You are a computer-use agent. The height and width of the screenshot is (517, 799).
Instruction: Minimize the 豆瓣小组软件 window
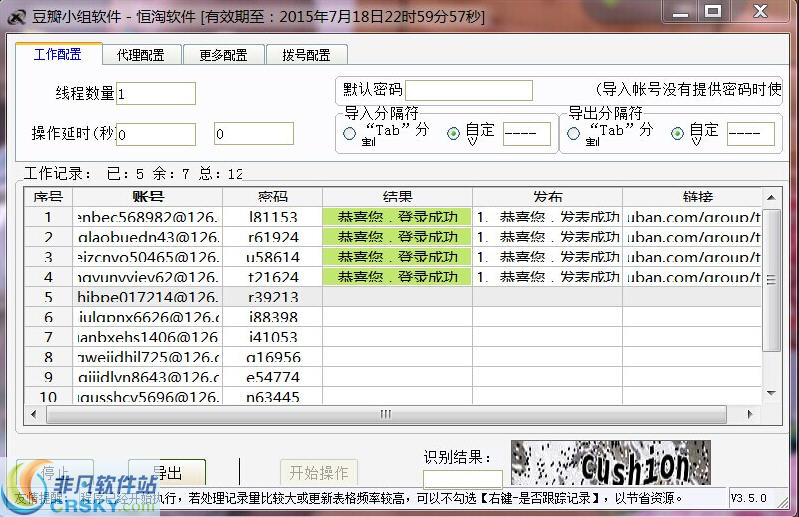click(680, 12)
